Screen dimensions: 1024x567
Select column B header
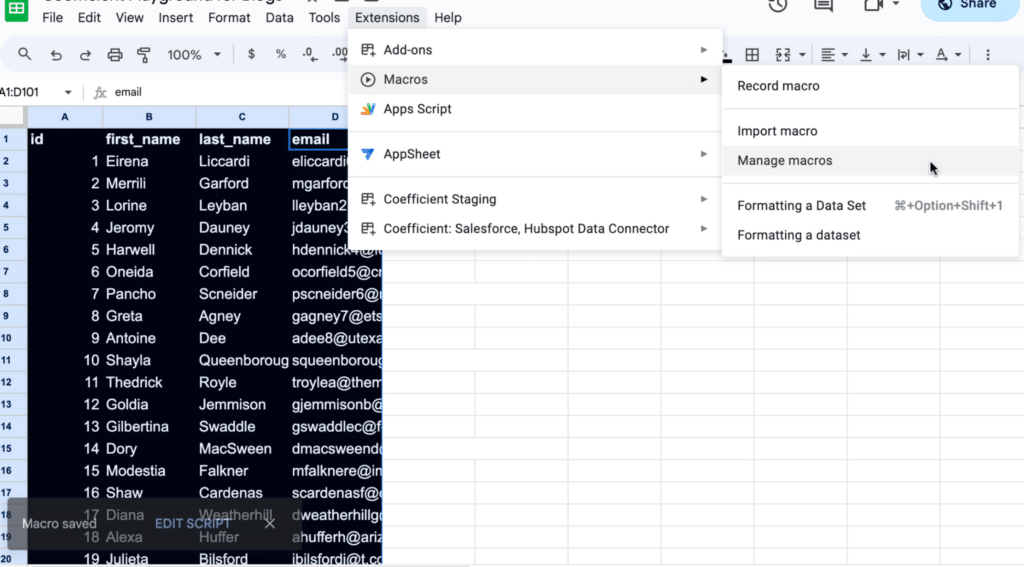(x=149, y=117)
